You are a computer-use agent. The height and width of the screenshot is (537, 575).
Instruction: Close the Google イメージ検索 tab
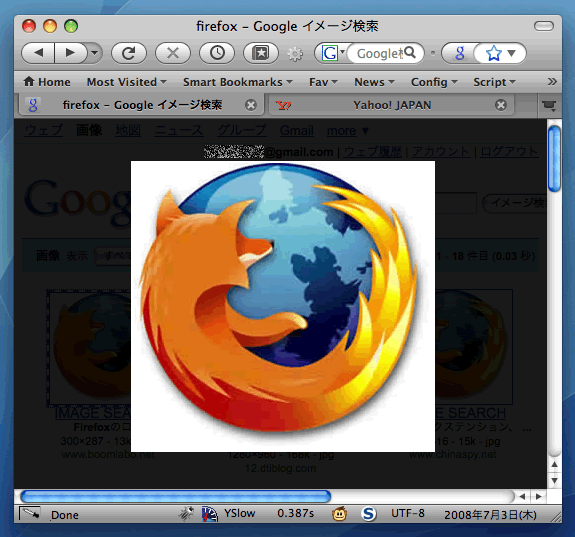(x=251, y=105)
